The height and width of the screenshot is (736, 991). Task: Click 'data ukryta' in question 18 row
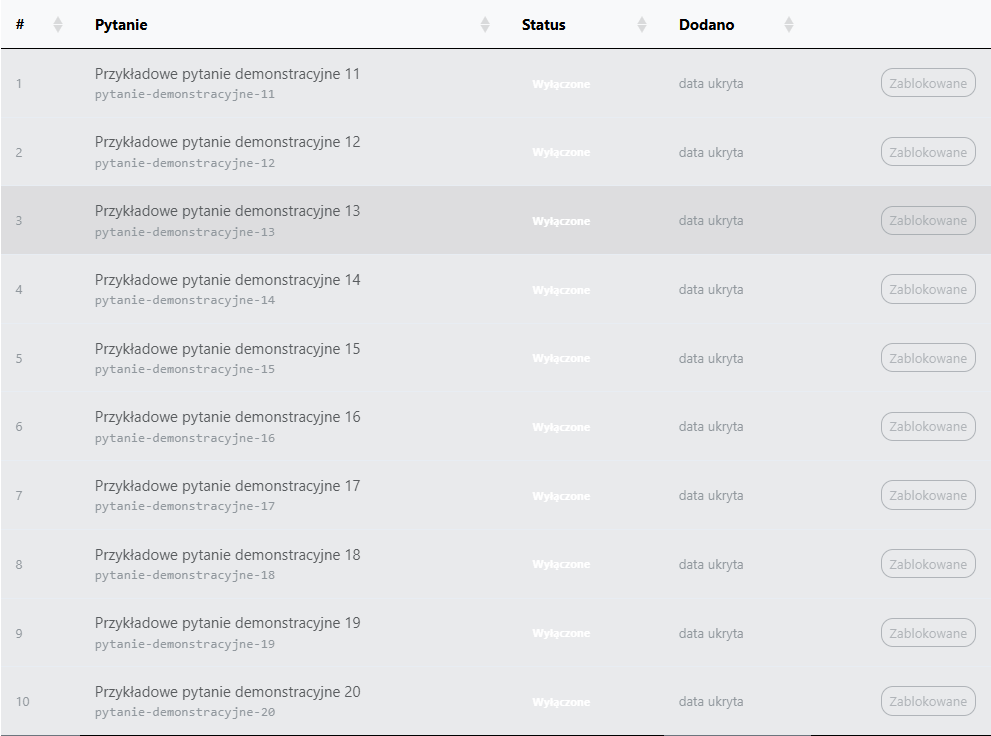[711, 564]
